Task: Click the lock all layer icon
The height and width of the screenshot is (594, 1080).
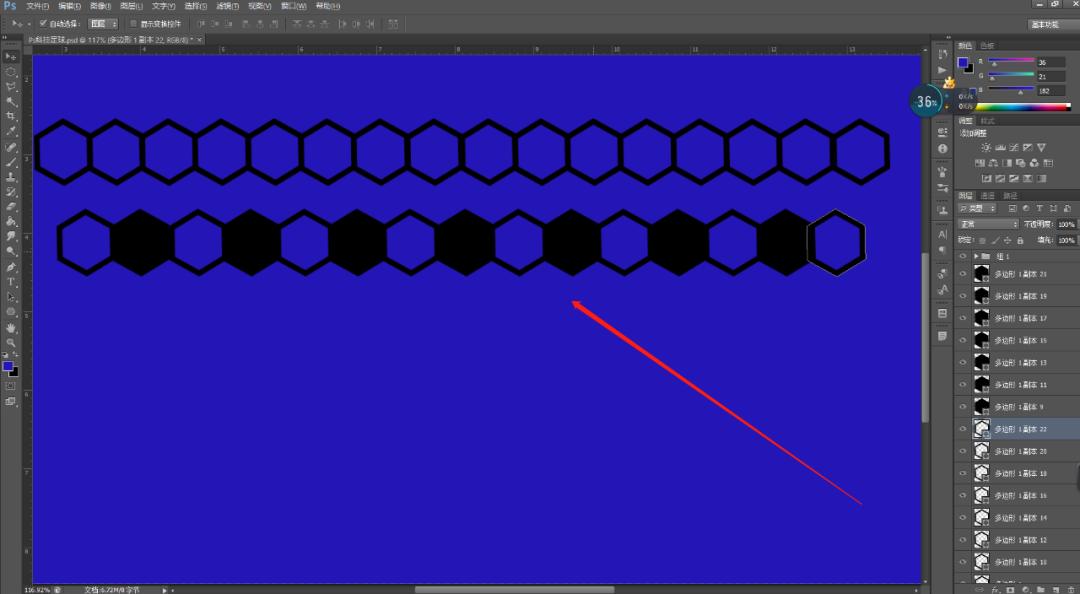Action: point(1020,240)
